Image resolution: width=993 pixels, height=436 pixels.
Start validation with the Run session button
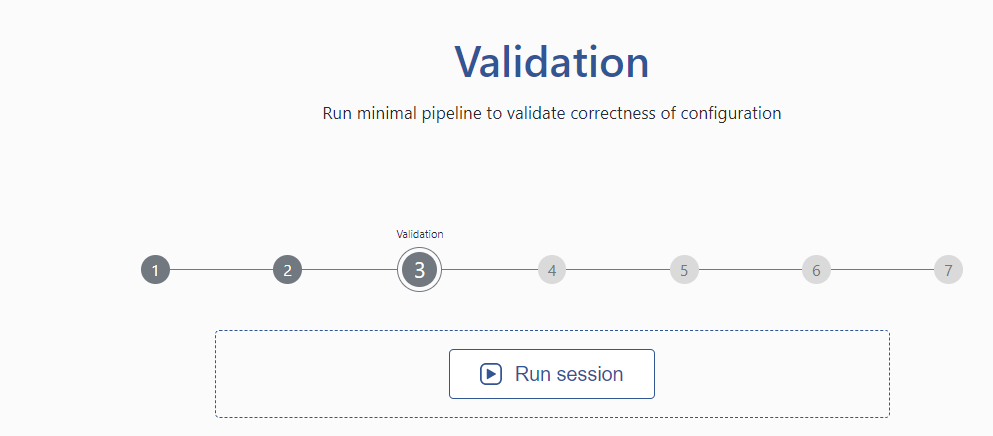click(552, 374)
